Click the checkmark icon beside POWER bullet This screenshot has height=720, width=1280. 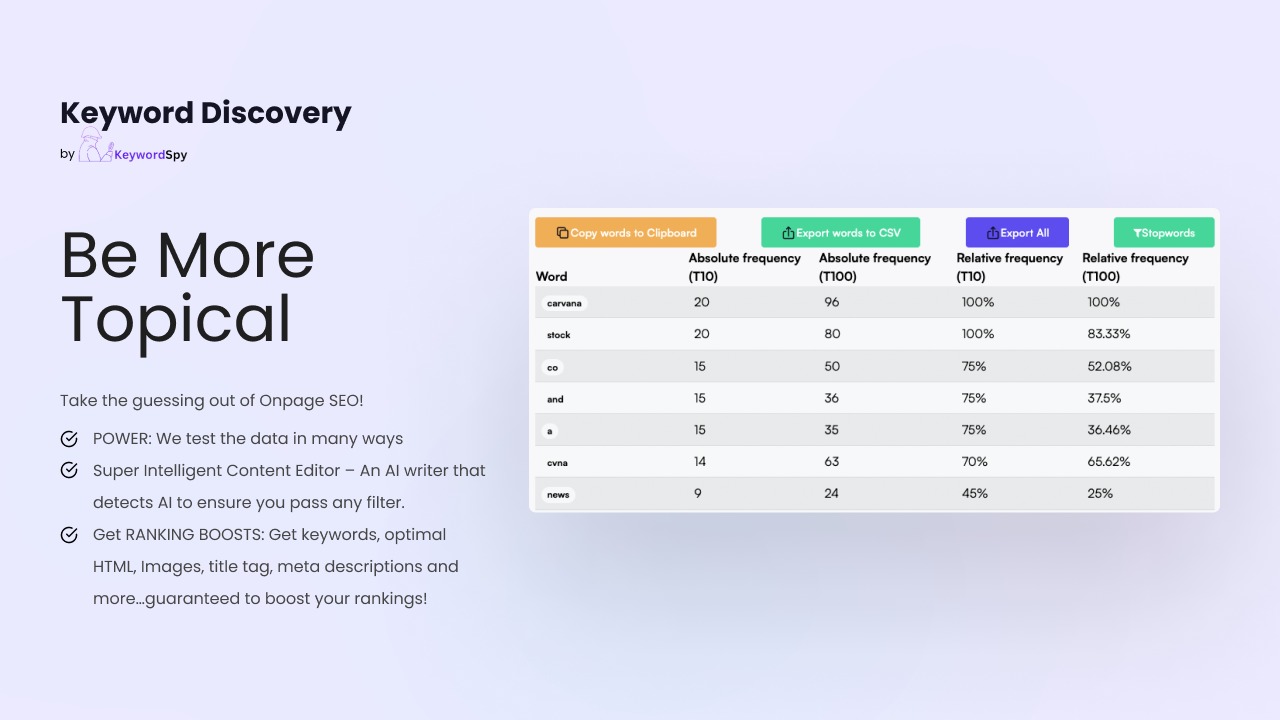click(69, 439)
